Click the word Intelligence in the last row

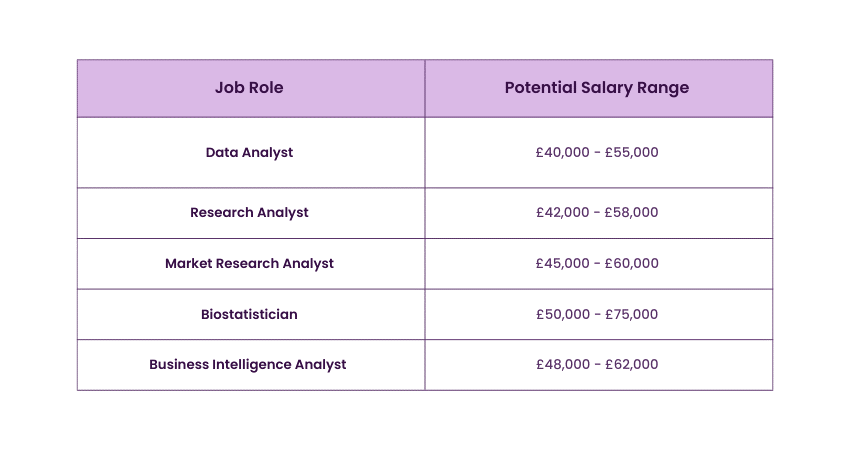(251, 365)
